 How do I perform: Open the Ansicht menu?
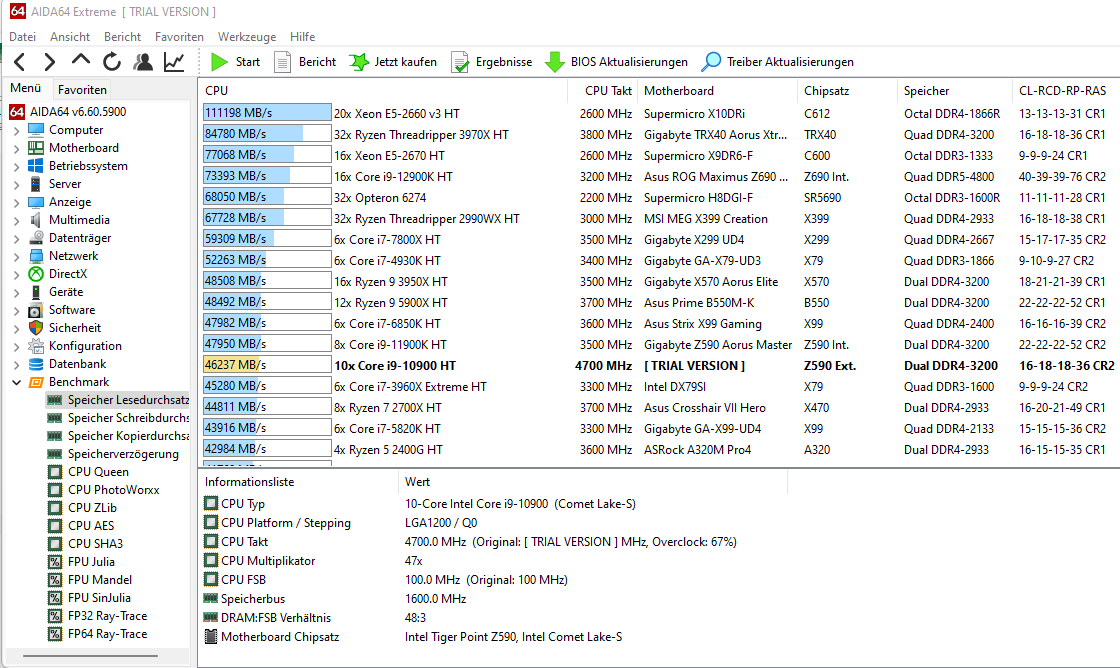pyautogui.click(x=70, y=36)
